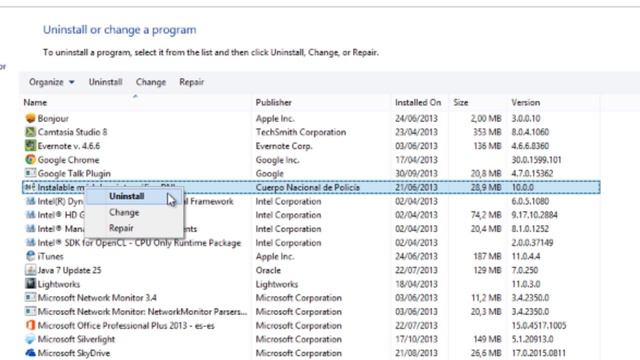Select Google Talk Plugin entry

tap(74, 173)
